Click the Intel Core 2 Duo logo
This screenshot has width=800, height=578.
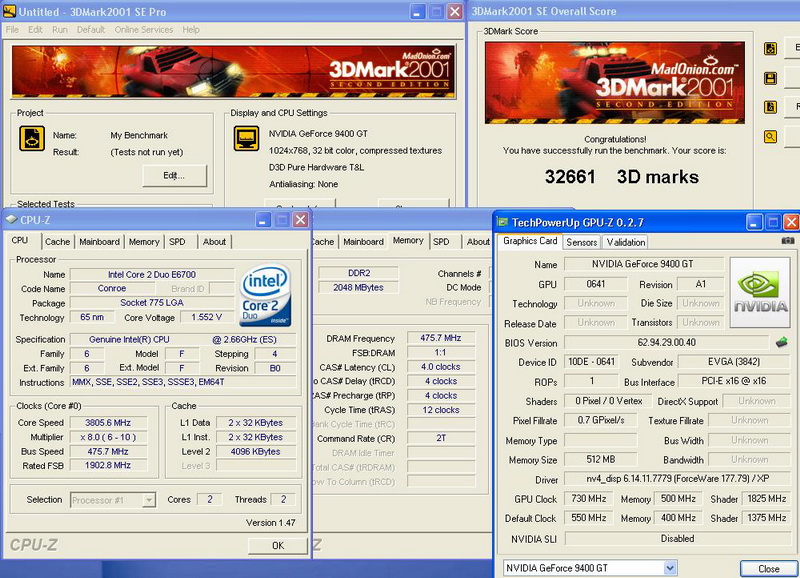[x=265, y=294]
